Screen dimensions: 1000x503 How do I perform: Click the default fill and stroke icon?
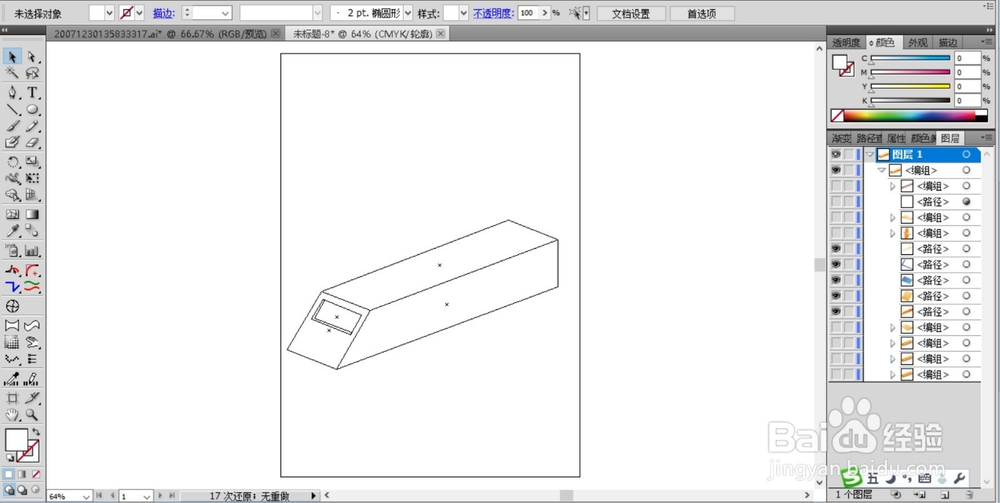coord(9,458)
